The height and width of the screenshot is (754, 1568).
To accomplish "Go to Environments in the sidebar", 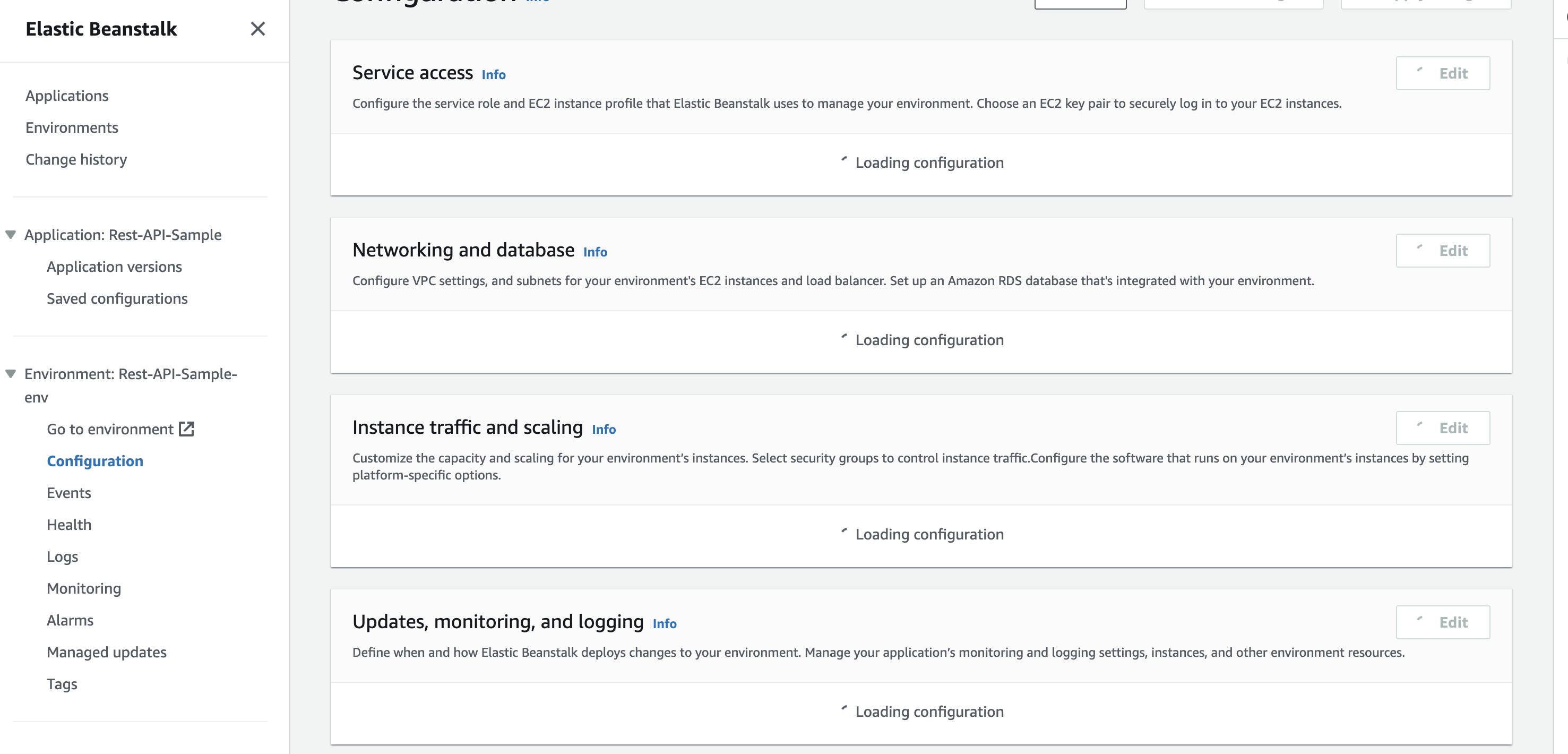I will tap(72, 128).
